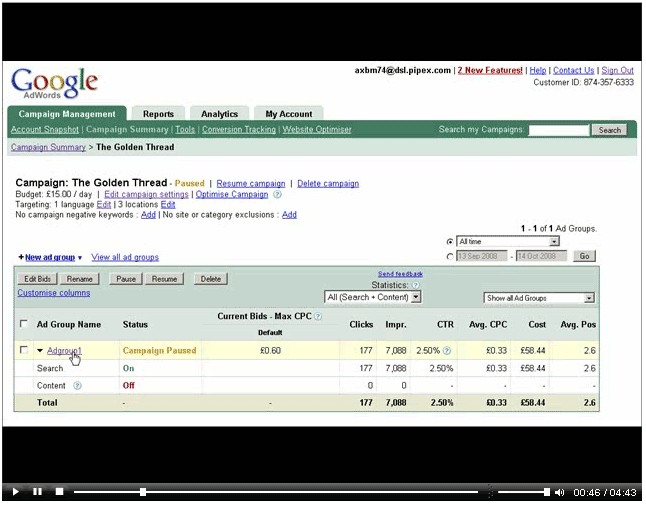Open the Tools submenu link
This screenshot has height=505, width=646.
pyautogui.click(x=185, y=129)
